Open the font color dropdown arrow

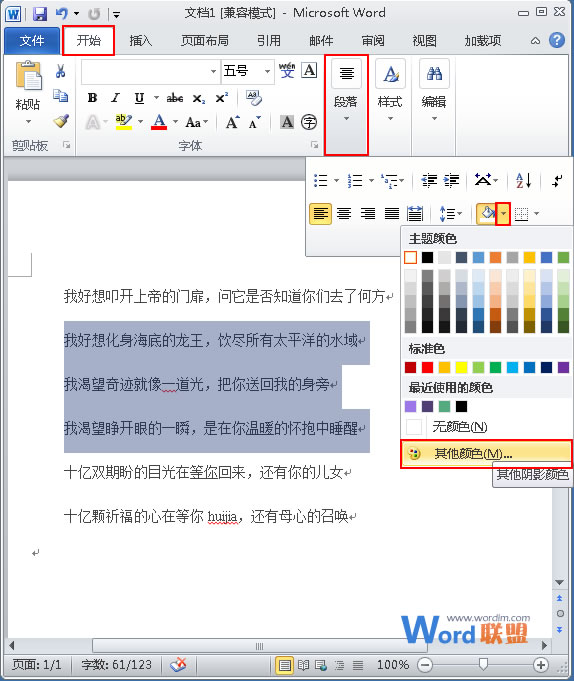click(175, 122)
